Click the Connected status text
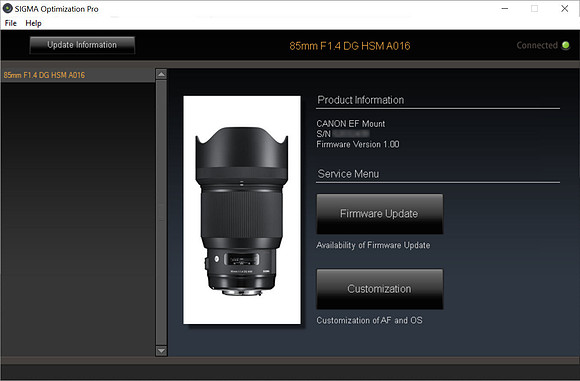This screenshot has height=381, width=580. 537,45
